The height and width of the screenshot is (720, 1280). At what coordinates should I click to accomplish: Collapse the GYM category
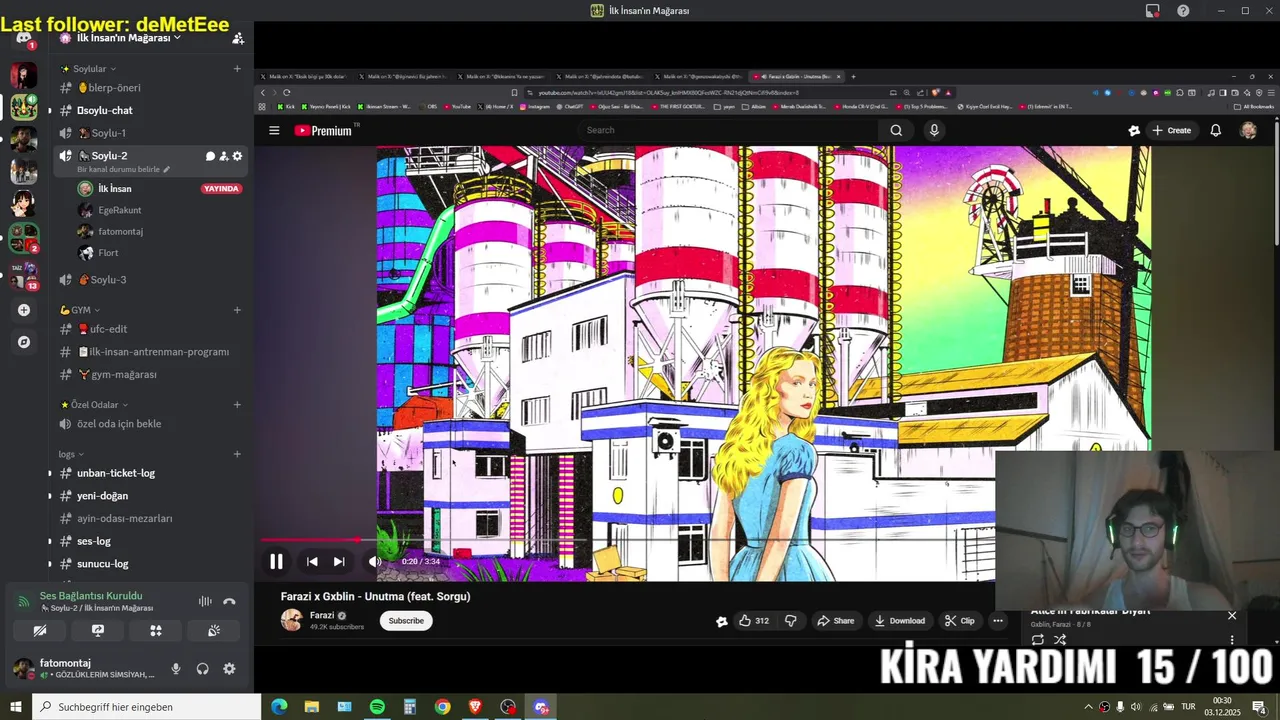click(79, 310)
